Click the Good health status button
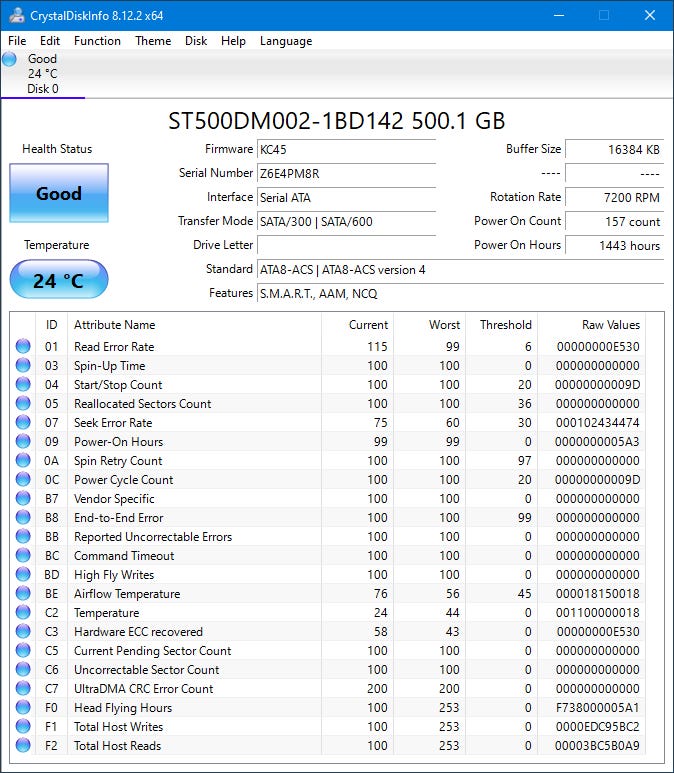This screenshot has width=674, height=773. click(59, 193)
